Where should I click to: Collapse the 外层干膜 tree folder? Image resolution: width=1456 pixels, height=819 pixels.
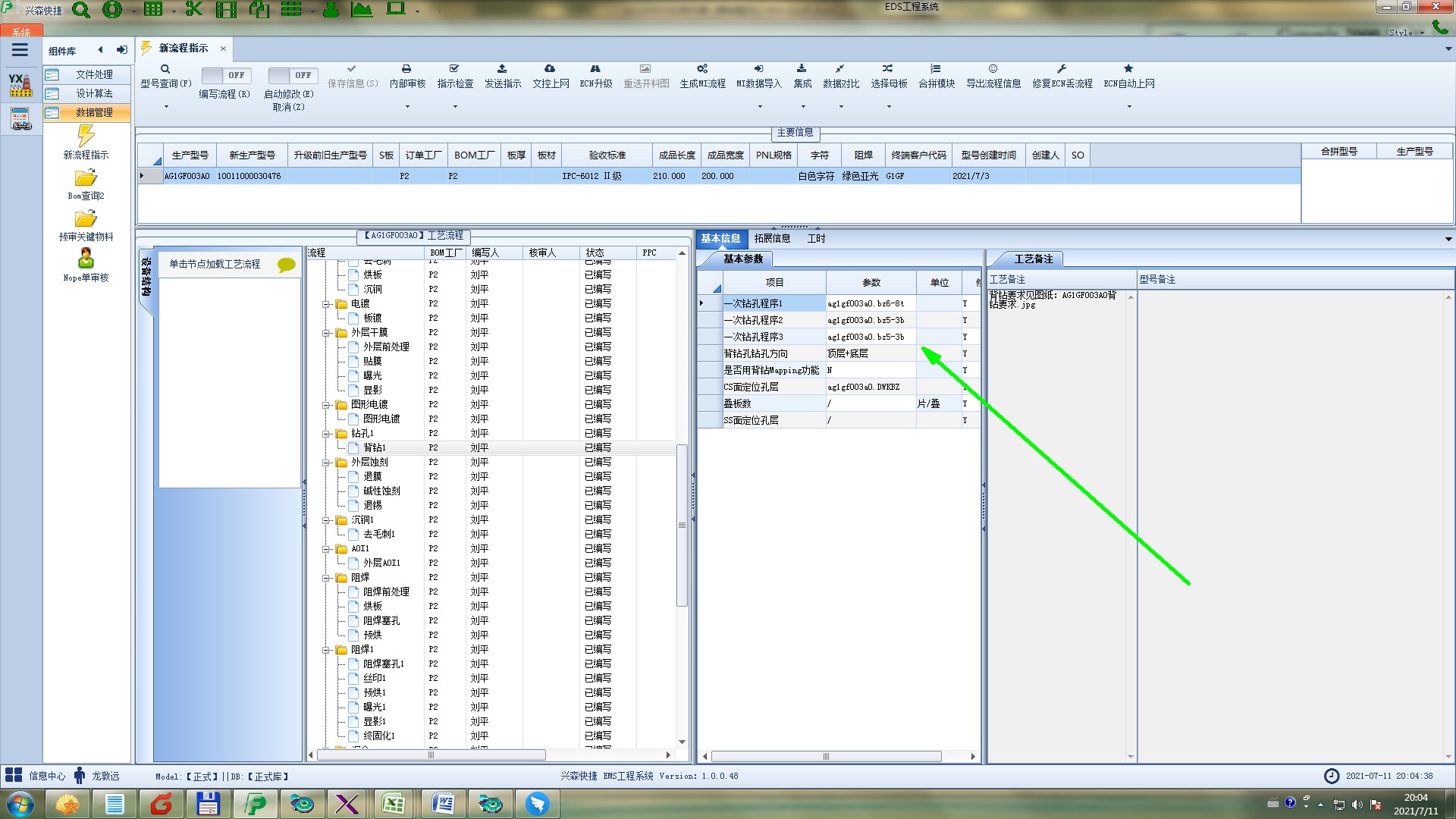326,333
